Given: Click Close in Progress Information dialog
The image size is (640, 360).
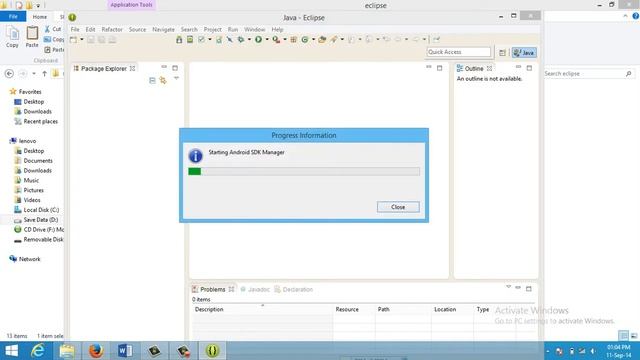Looking at the screenshot, I should click(x=398, y=207).
